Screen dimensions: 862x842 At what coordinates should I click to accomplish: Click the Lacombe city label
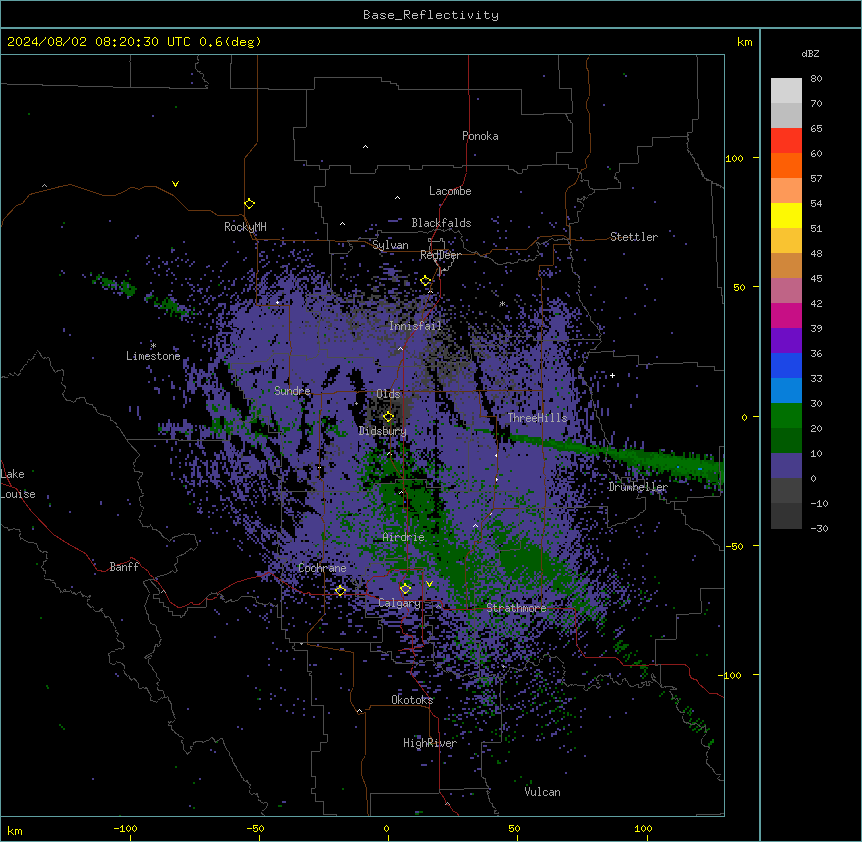(450, 191)
